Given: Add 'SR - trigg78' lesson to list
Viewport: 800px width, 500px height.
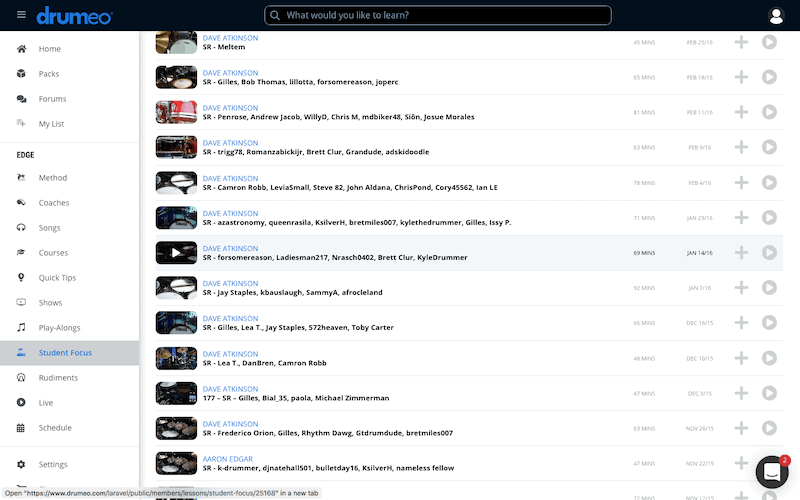Looking at the screenshot, I should point(741,147).
